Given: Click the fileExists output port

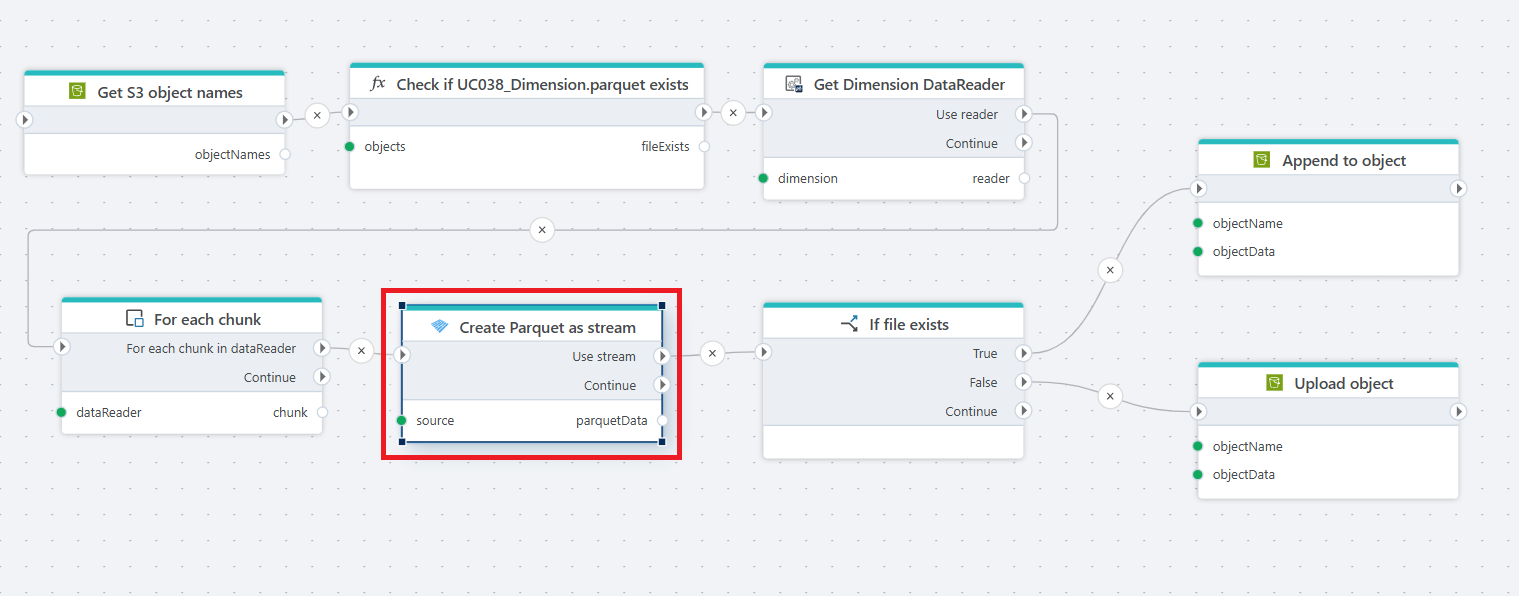Looking at the screenshot, I should [x=704, y=147].
